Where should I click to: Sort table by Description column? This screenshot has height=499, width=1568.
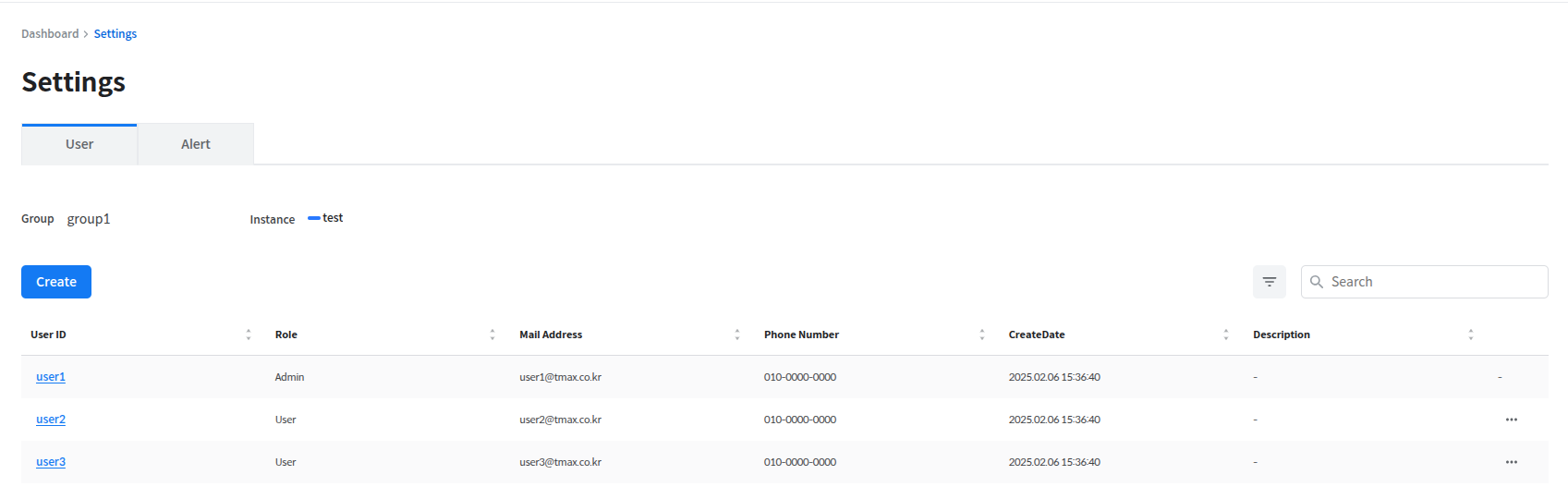(x=1470, y=335)
